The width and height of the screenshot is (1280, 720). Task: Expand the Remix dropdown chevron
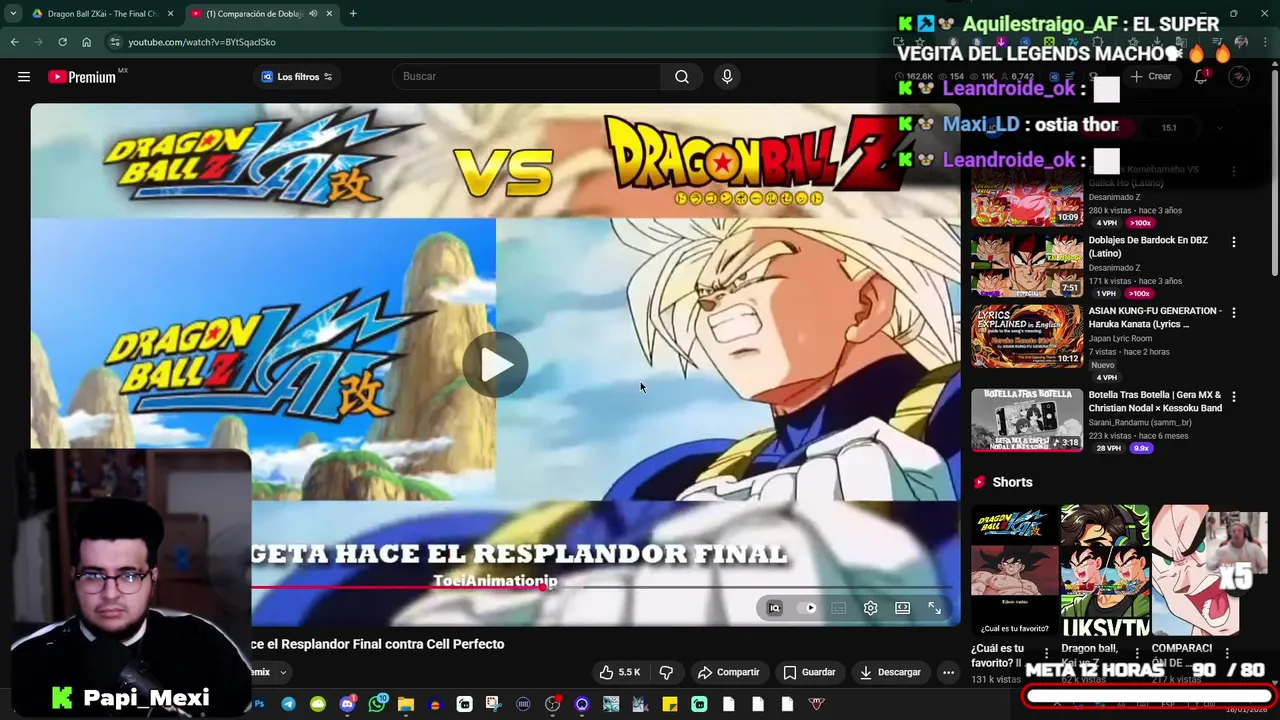tap(283, 672)
